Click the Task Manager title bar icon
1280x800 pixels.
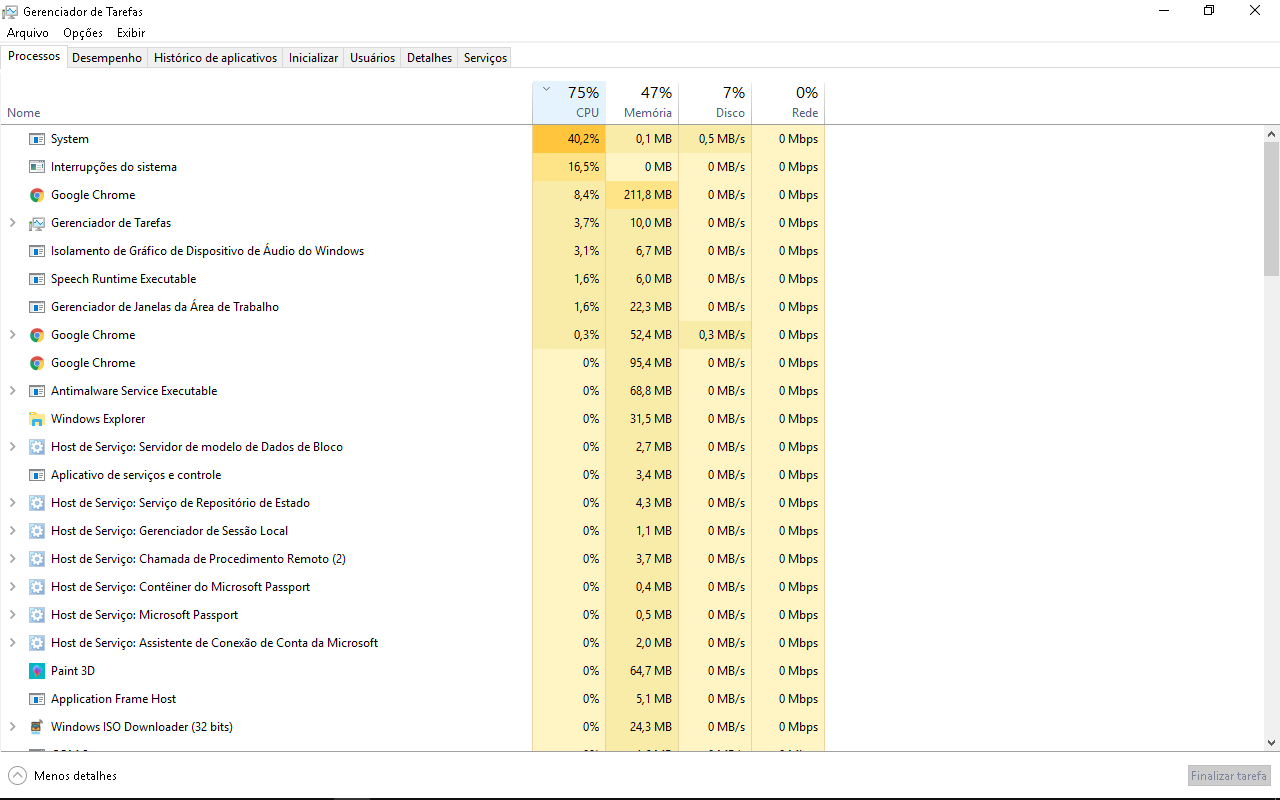pyautogui.click(x=10, y=12)
